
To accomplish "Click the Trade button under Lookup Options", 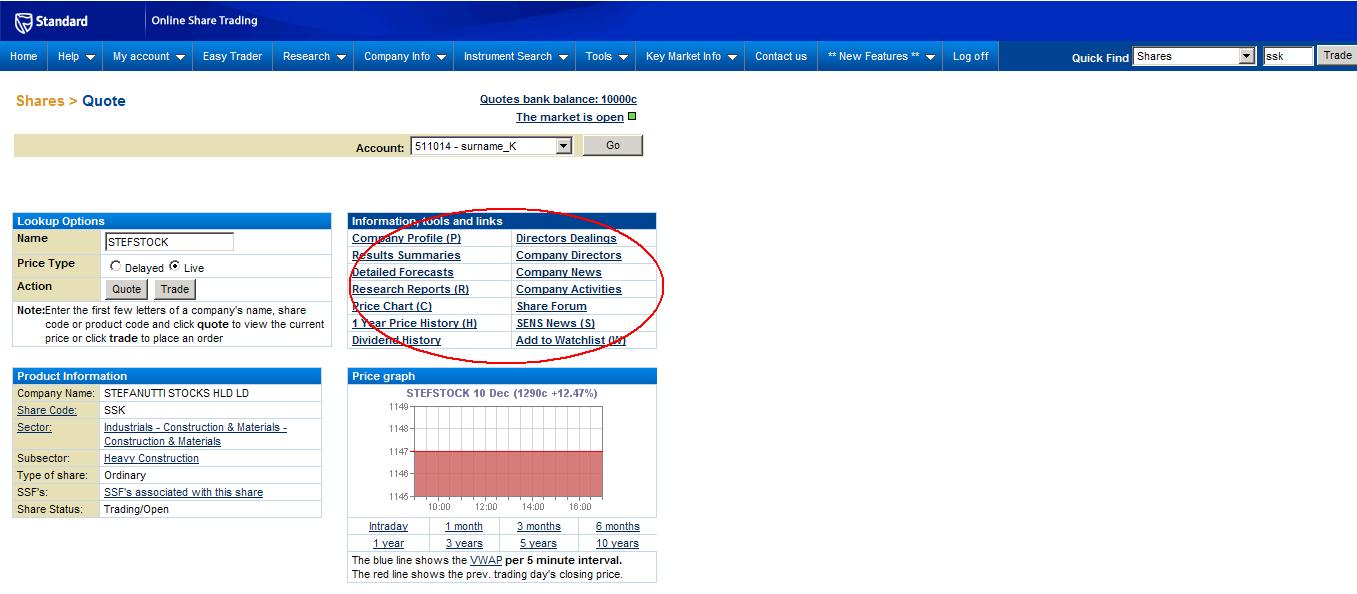I will [175, 289].
